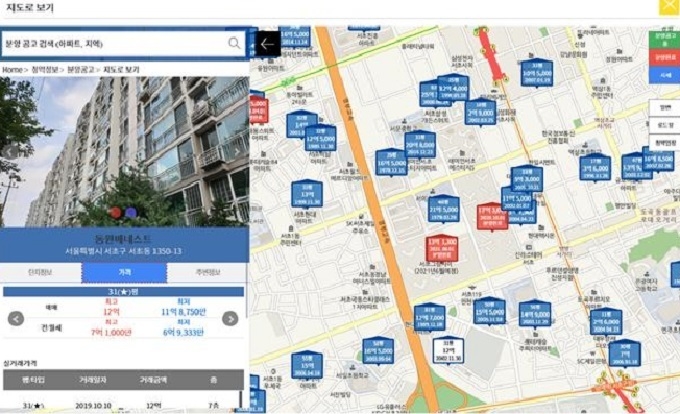Open the 2억 9,000 blue map marker
This screenshot has width=680, height=414.
(x=481, y=111)
